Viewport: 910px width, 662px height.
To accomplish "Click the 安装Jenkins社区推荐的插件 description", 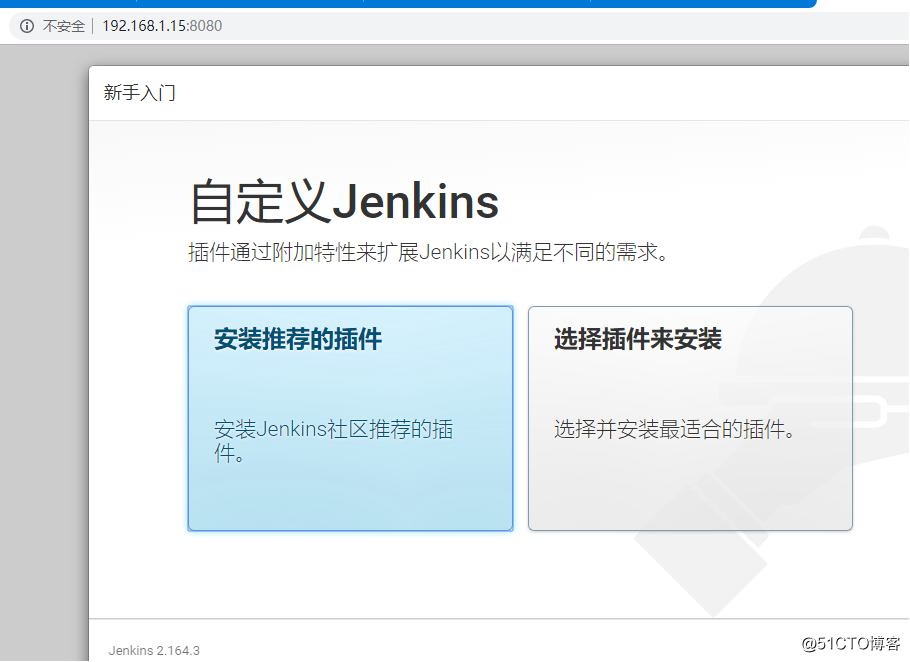I will click(x=334, y=441).
